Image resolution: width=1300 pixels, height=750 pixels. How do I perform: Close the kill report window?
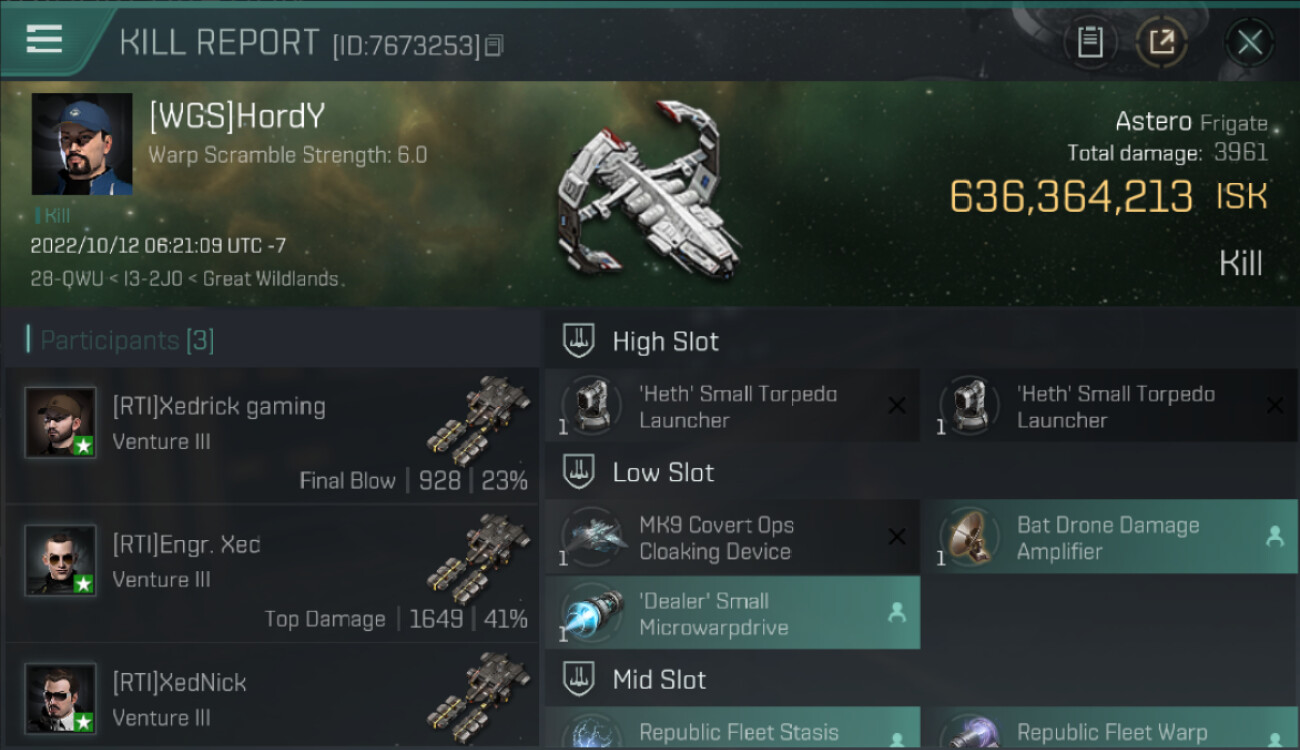(1249, 42)
